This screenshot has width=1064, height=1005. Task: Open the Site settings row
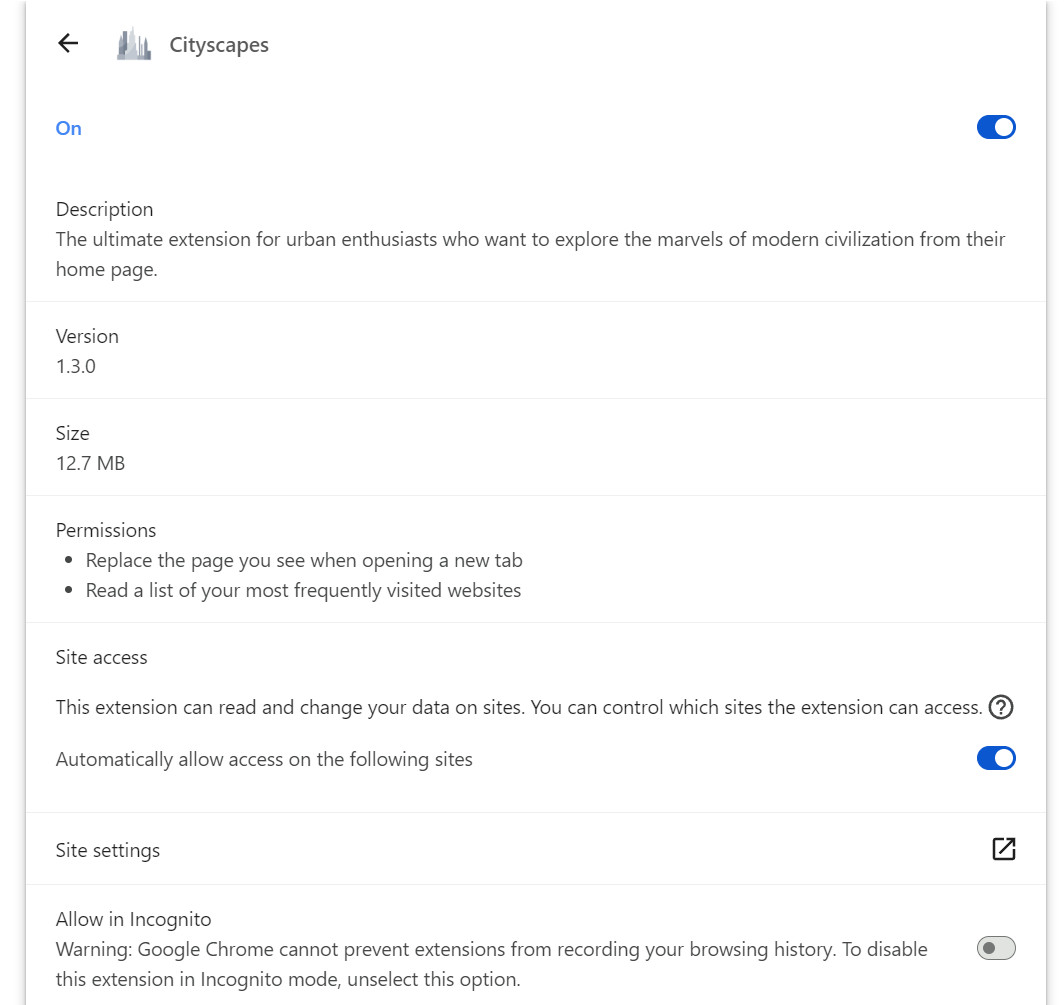(x=108, y=850)
